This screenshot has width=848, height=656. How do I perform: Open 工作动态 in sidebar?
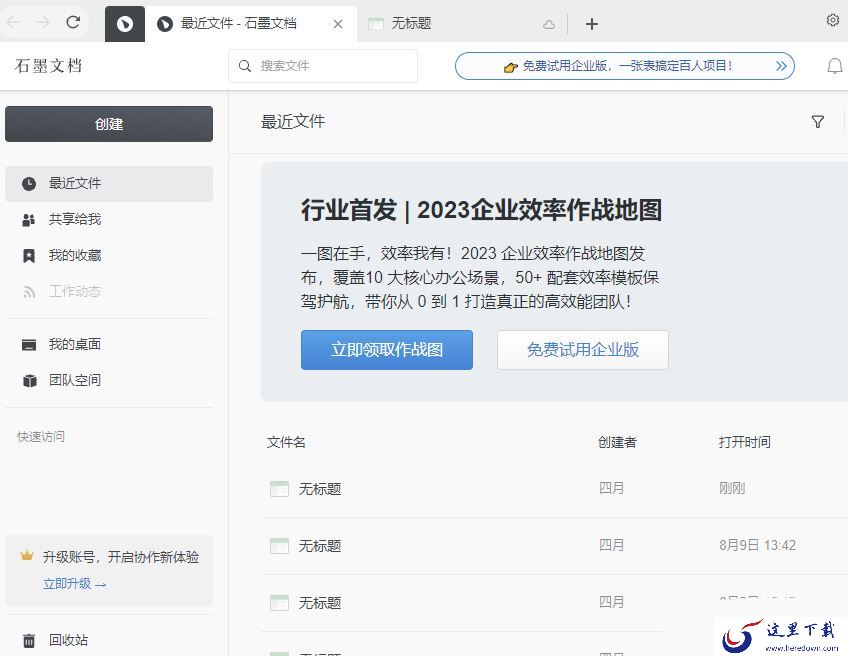coord(109,291)
